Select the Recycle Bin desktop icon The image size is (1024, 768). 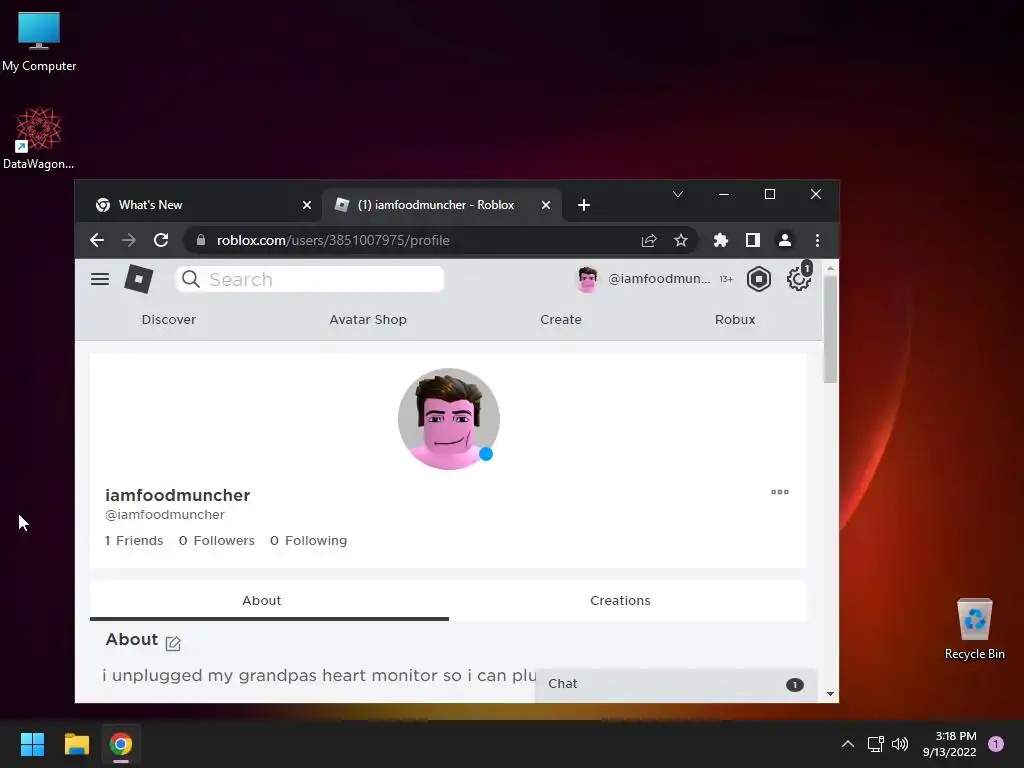click(974, 629)
